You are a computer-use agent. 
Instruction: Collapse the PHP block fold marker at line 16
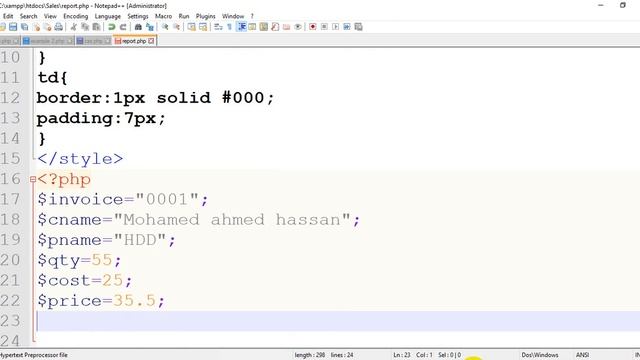click(33, 179)
